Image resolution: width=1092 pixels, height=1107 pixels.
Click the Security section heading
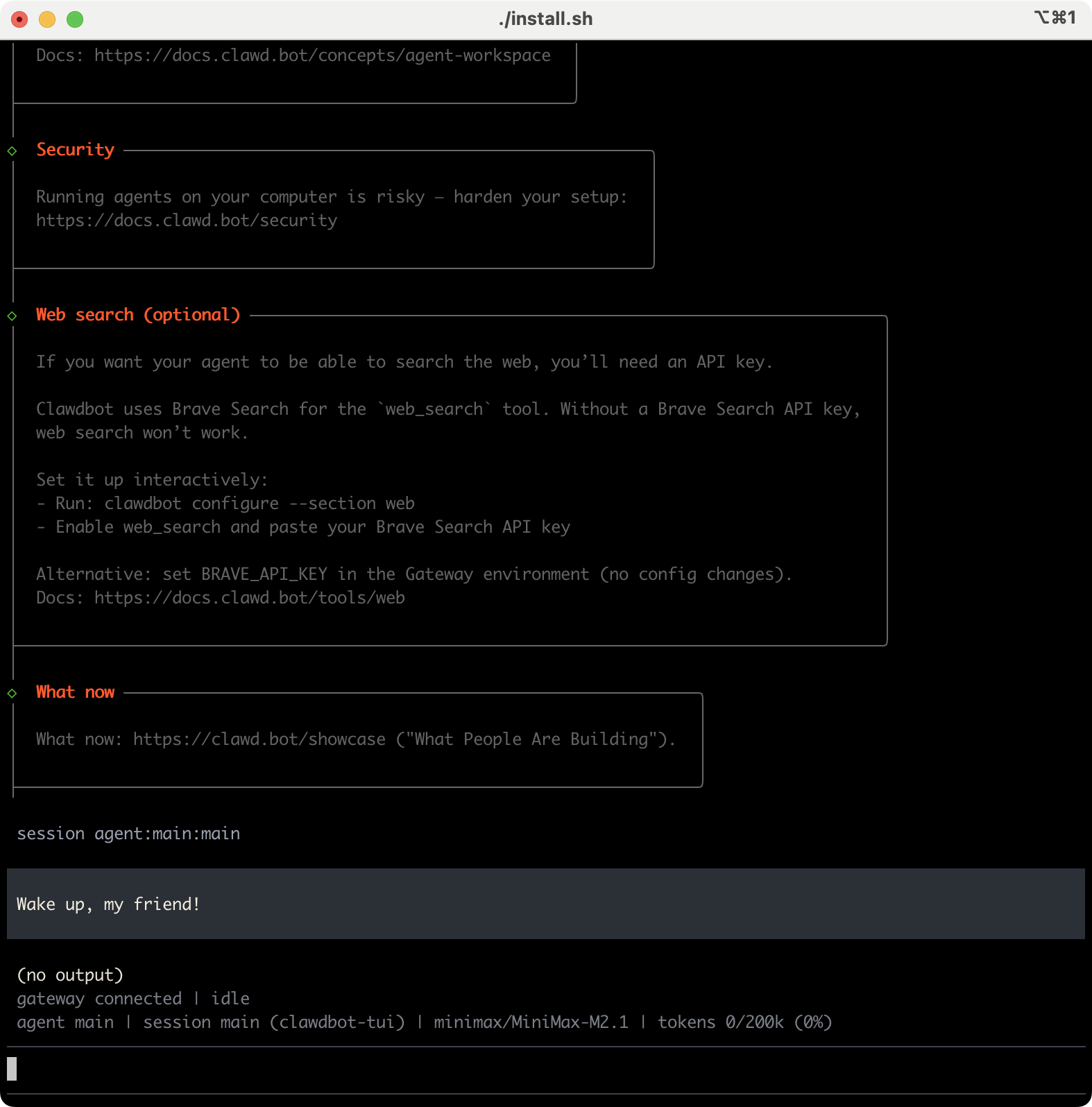pos(75,150)
